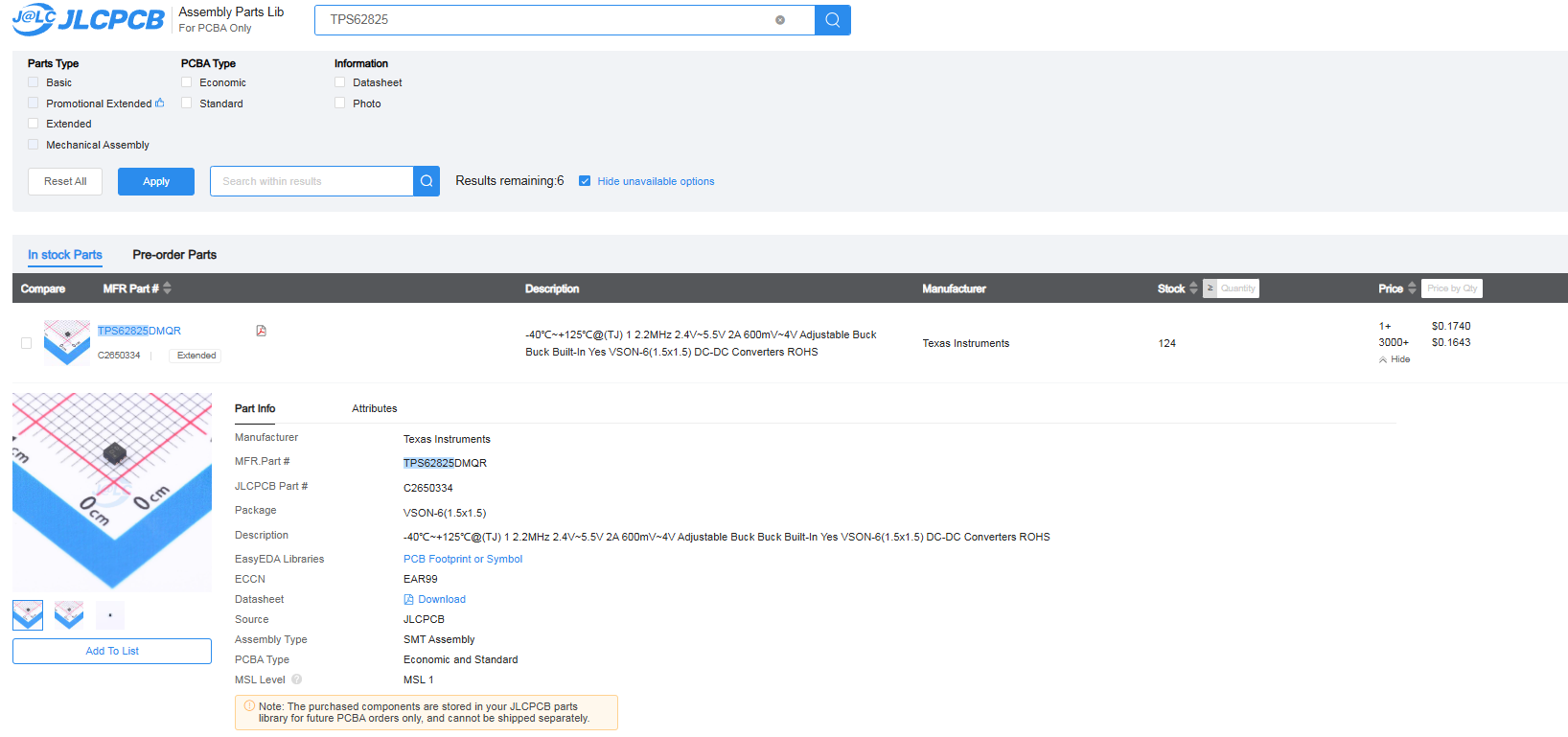Check the compare box for TPS62825DMQR
Screen dimensions: 1568x737
point(26,343)
